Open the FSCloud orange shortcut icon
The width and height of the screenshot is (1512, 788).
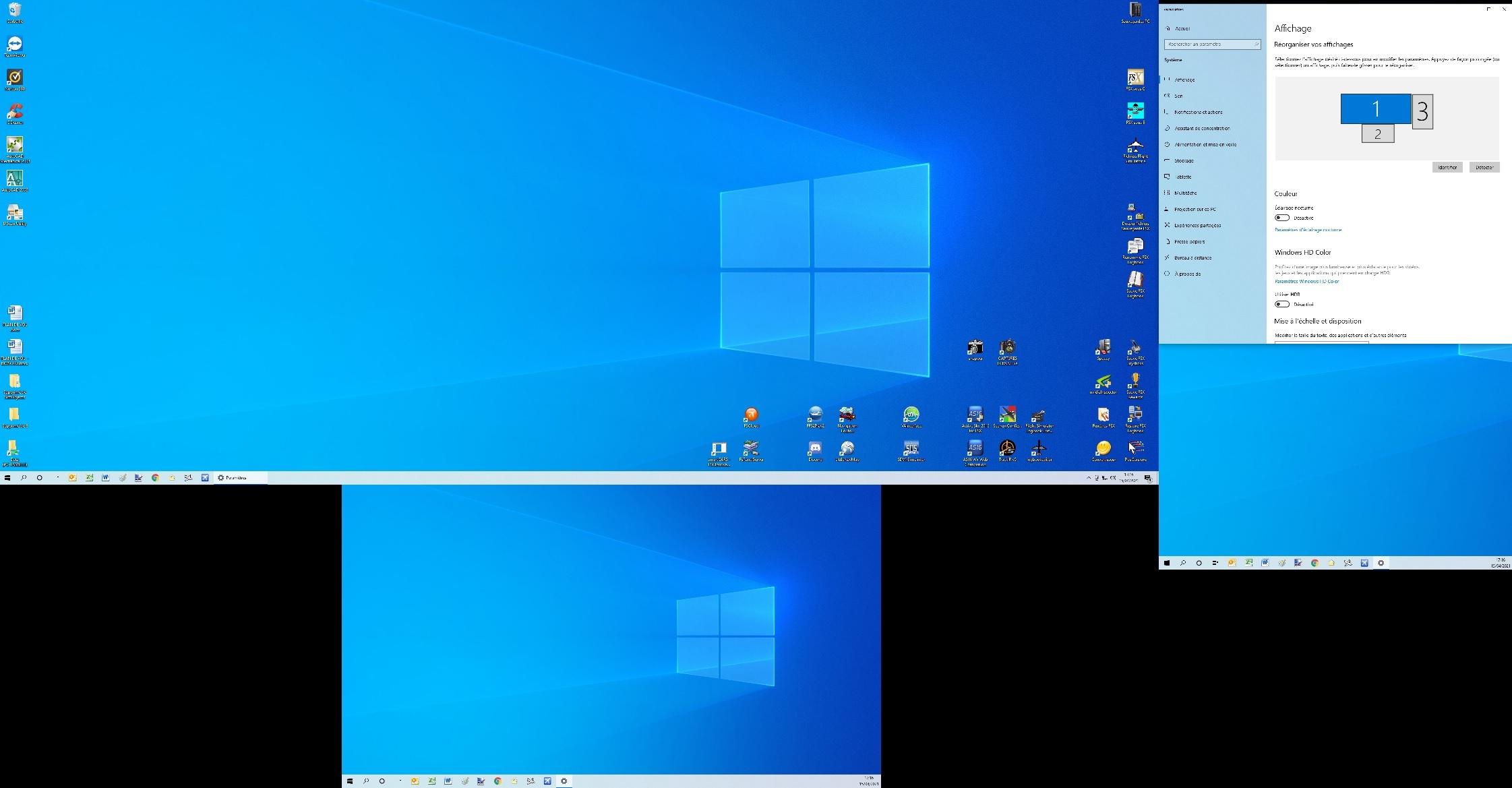[751, 415]
